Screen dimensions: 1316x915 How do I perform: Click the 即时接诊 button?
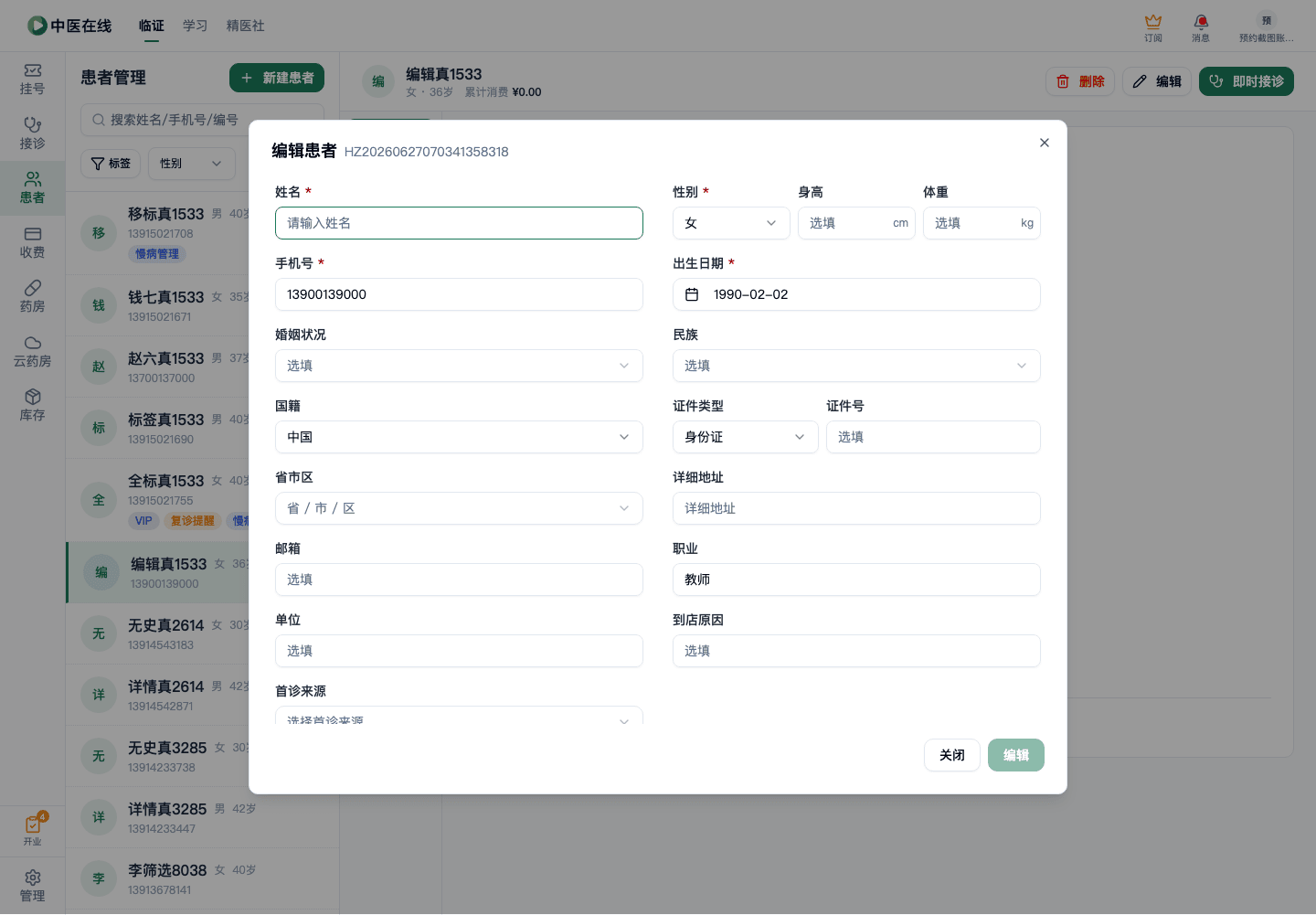coord(1247,81)
